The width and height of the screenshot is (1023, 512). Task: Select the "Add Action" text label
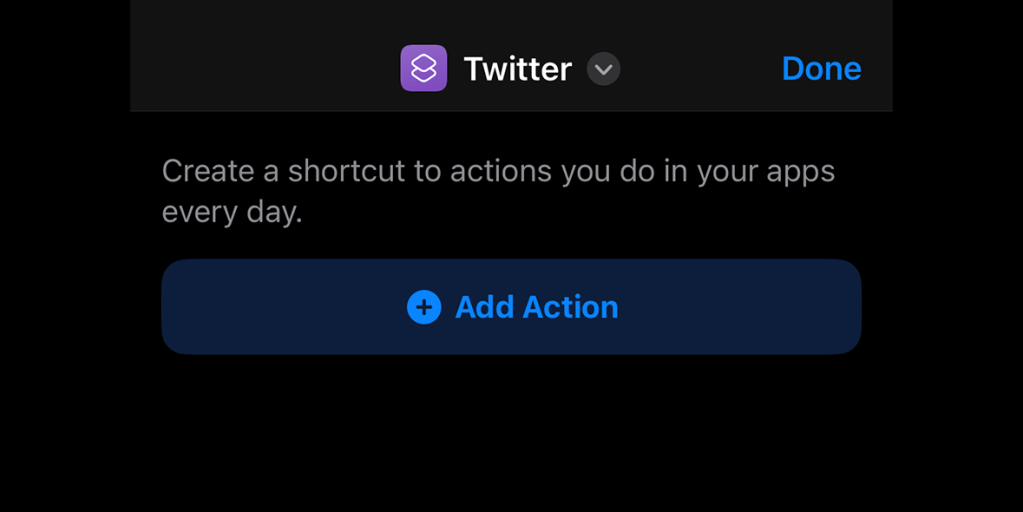pyautogui.click(x=537, y=307)
